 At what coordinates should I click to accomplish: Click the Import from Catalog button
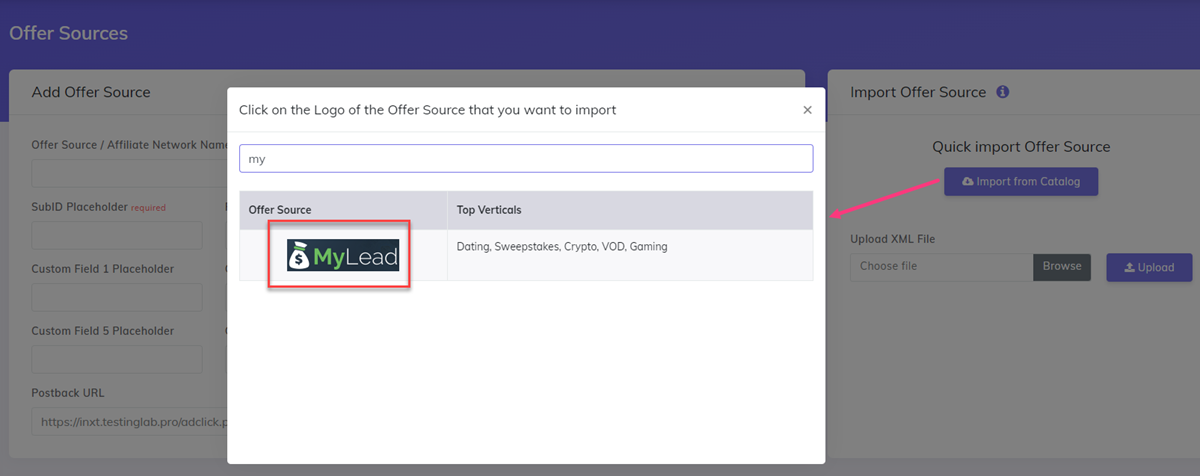tap(1021, 181)
